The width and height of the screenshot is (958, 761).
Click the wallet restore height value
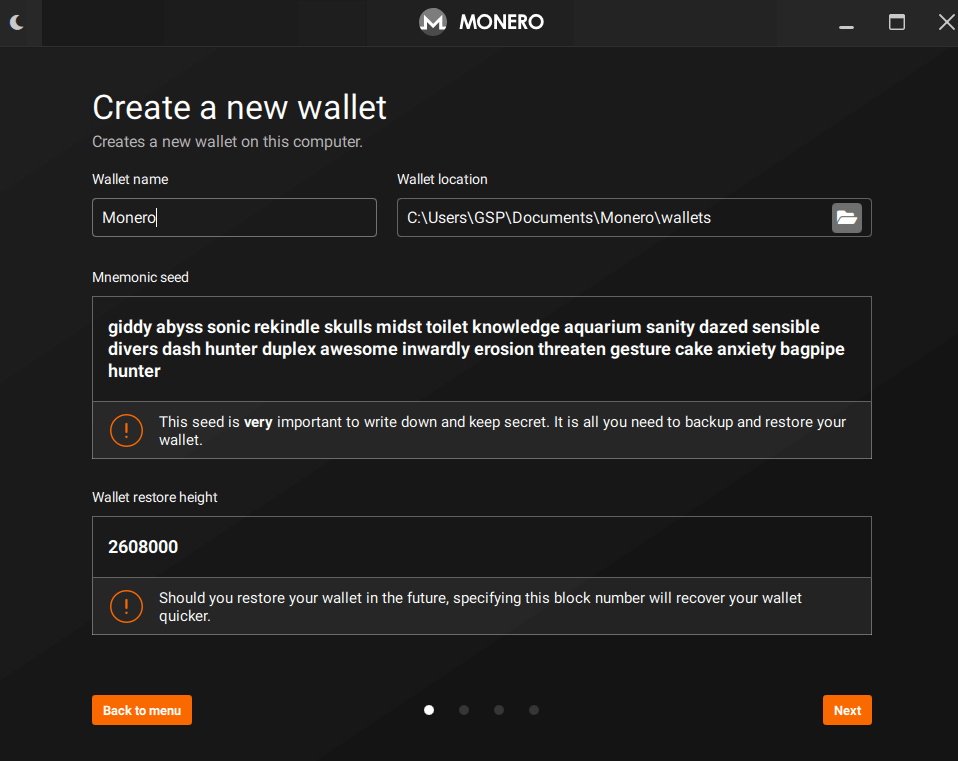click(x=481, y=546)
